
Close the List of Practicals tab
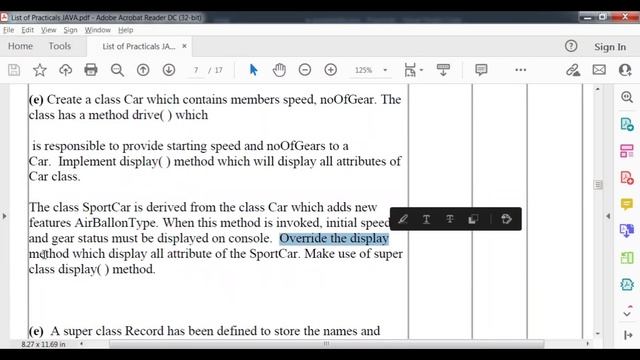[184, 46]
